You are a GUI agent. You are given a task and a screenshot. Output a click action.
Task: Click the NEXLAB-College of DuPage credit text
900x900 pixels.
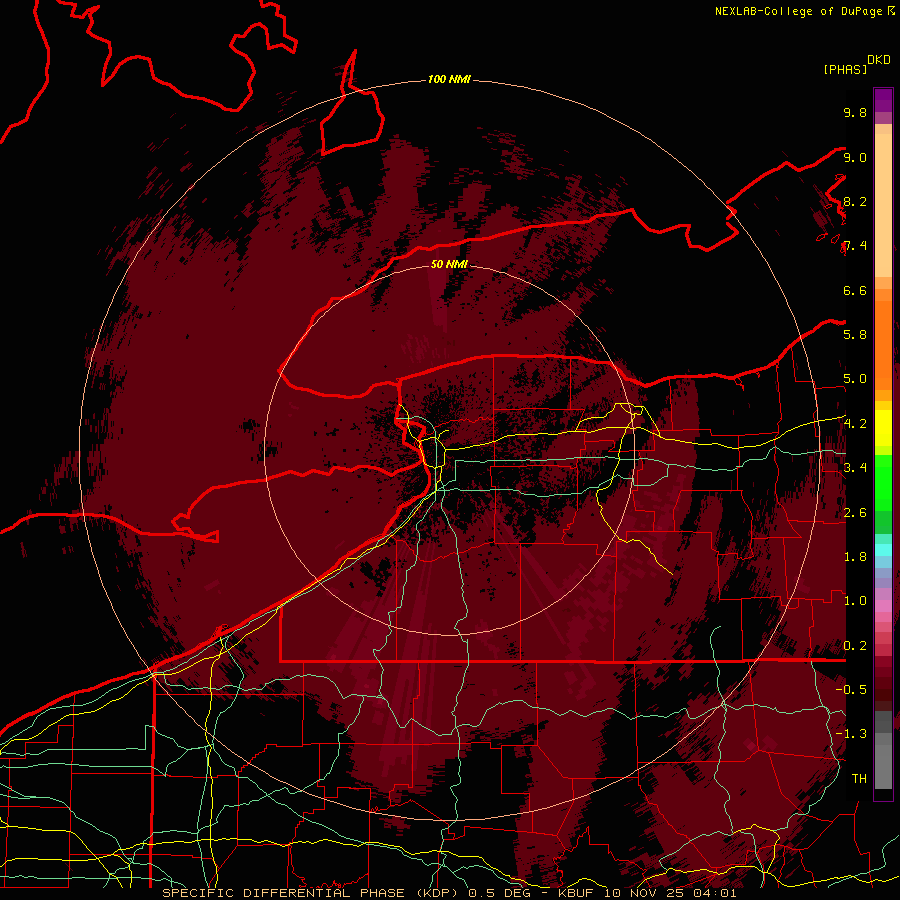[x=798, y=11]
